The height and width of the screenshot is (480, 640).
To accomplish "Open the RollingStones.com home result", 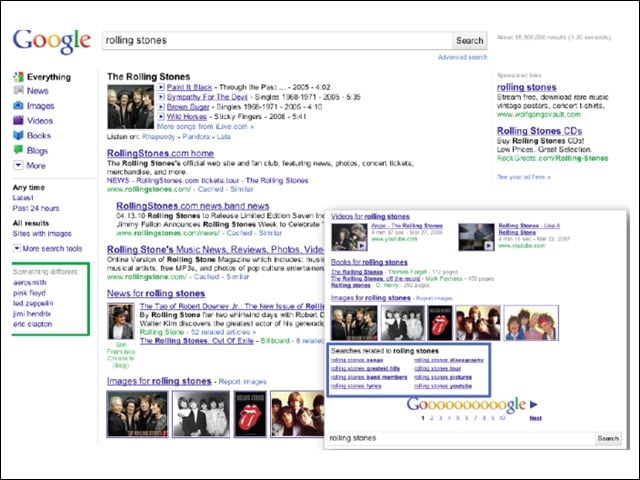I will click(160, 153).
